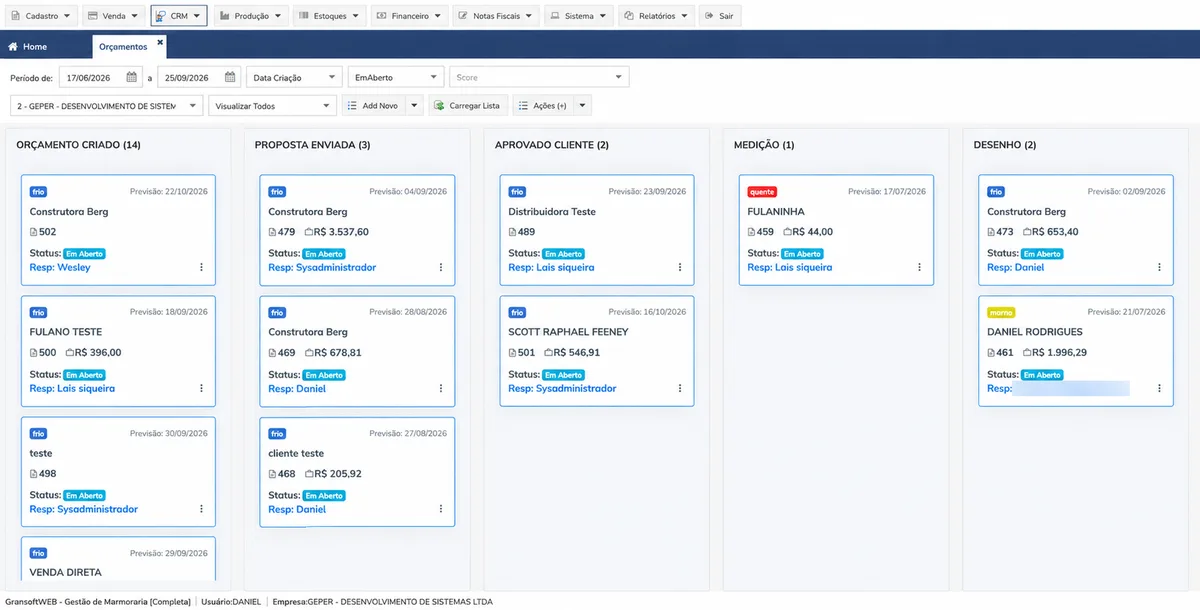Open options menu of budget 473 card
The width and height of the screenshot is (1200, 610).
click(x=1159, y=267)
